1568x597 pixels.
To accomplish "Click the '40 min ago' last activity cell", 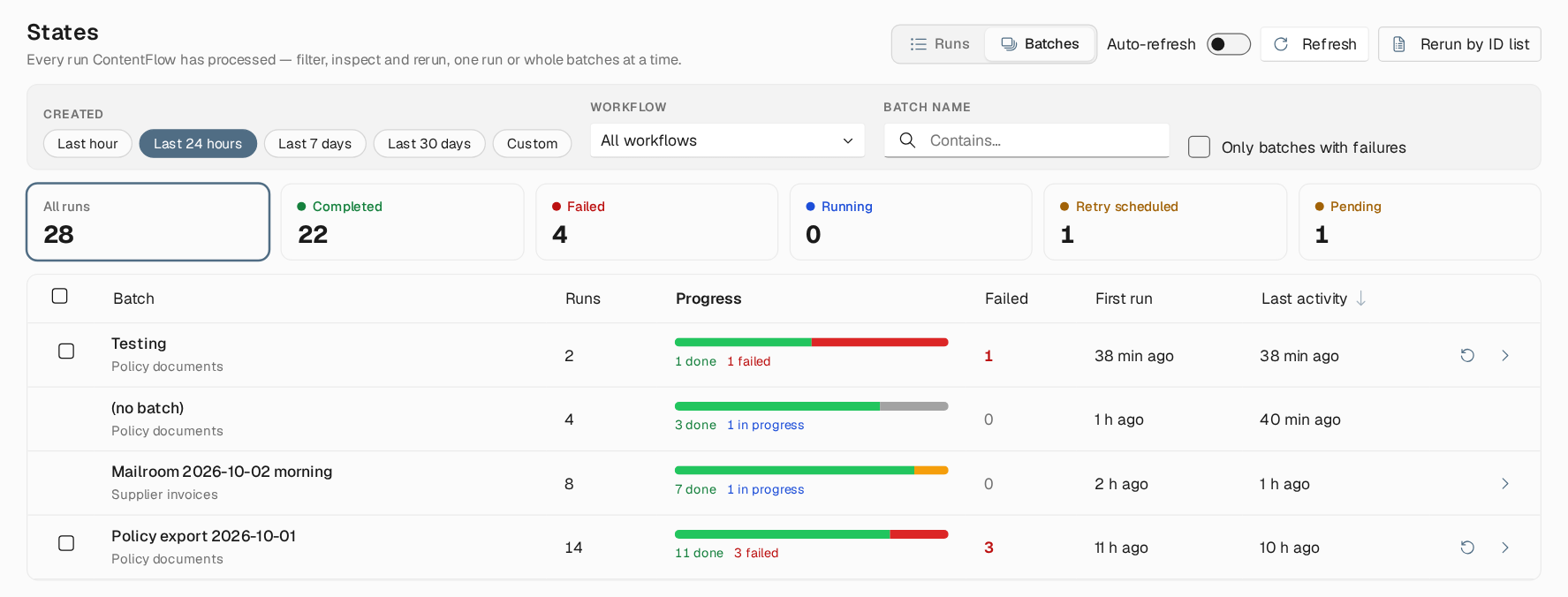I will click(1300, 419).
